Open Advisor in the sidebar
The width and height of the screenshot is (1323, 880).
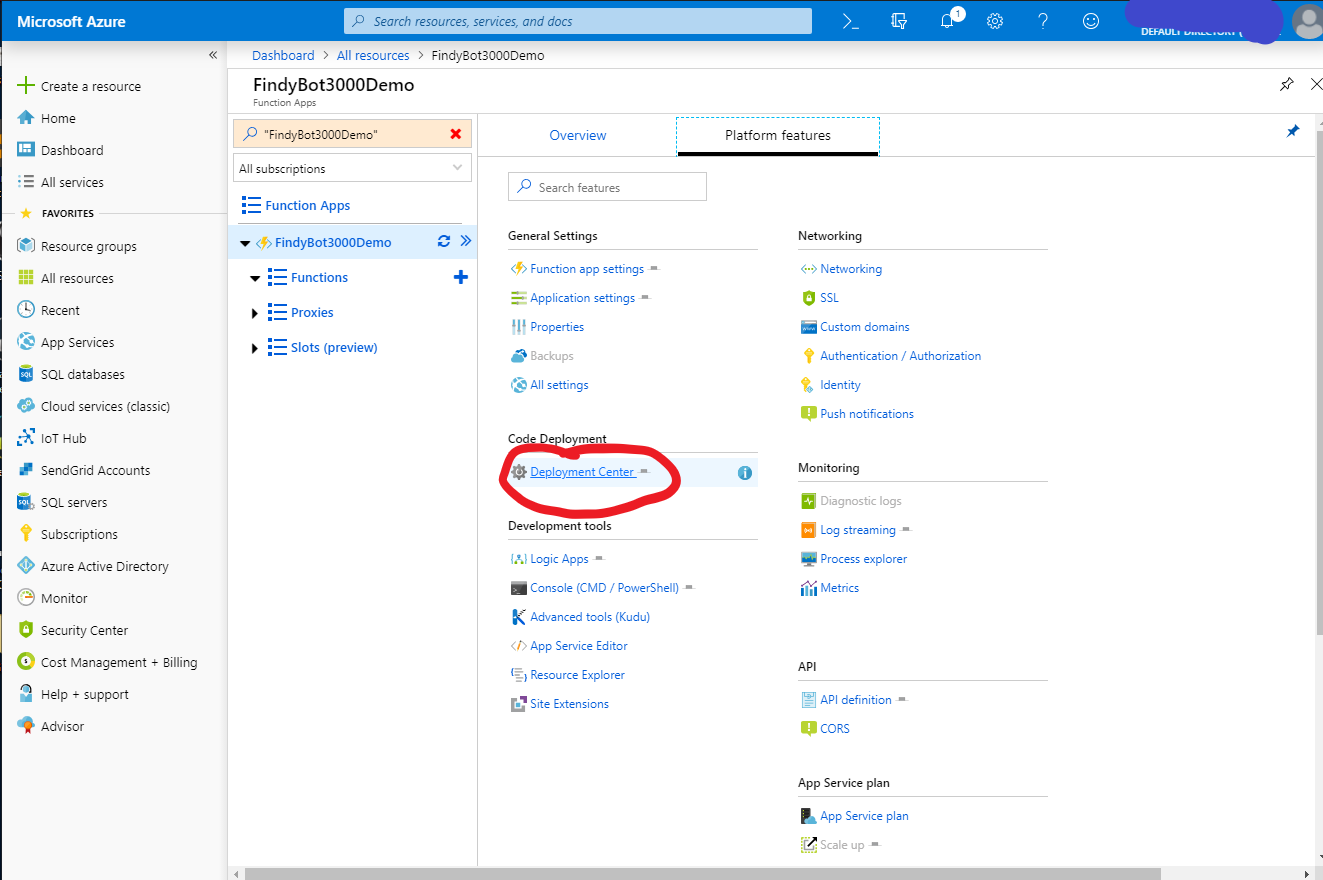[62, 726]
